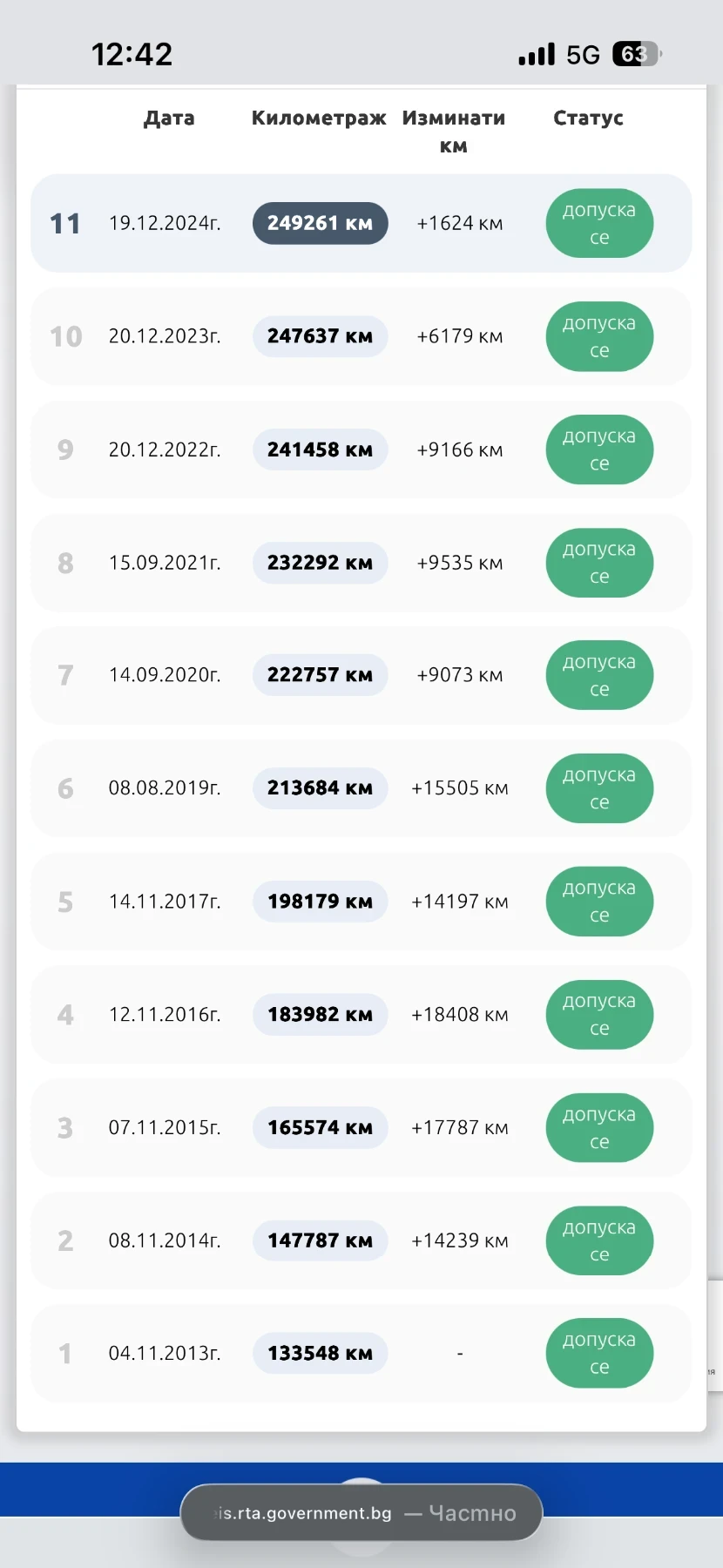Tap the 247637 км mileage badge
The image size is (723, 1568).
(320, 336)
